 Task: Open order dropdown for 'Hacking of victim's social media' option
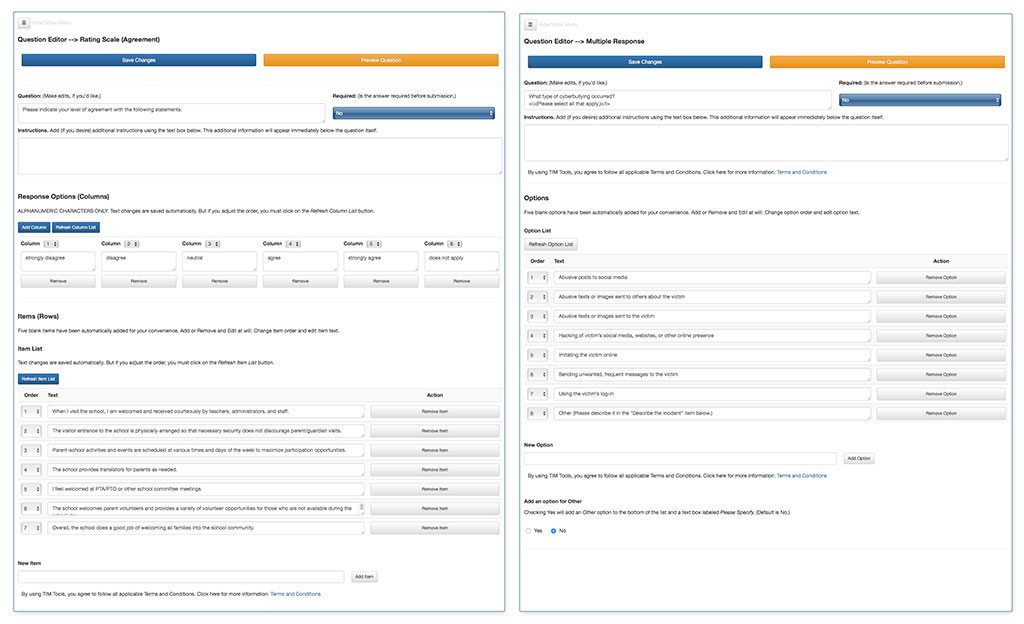click(x=537, y=335)
